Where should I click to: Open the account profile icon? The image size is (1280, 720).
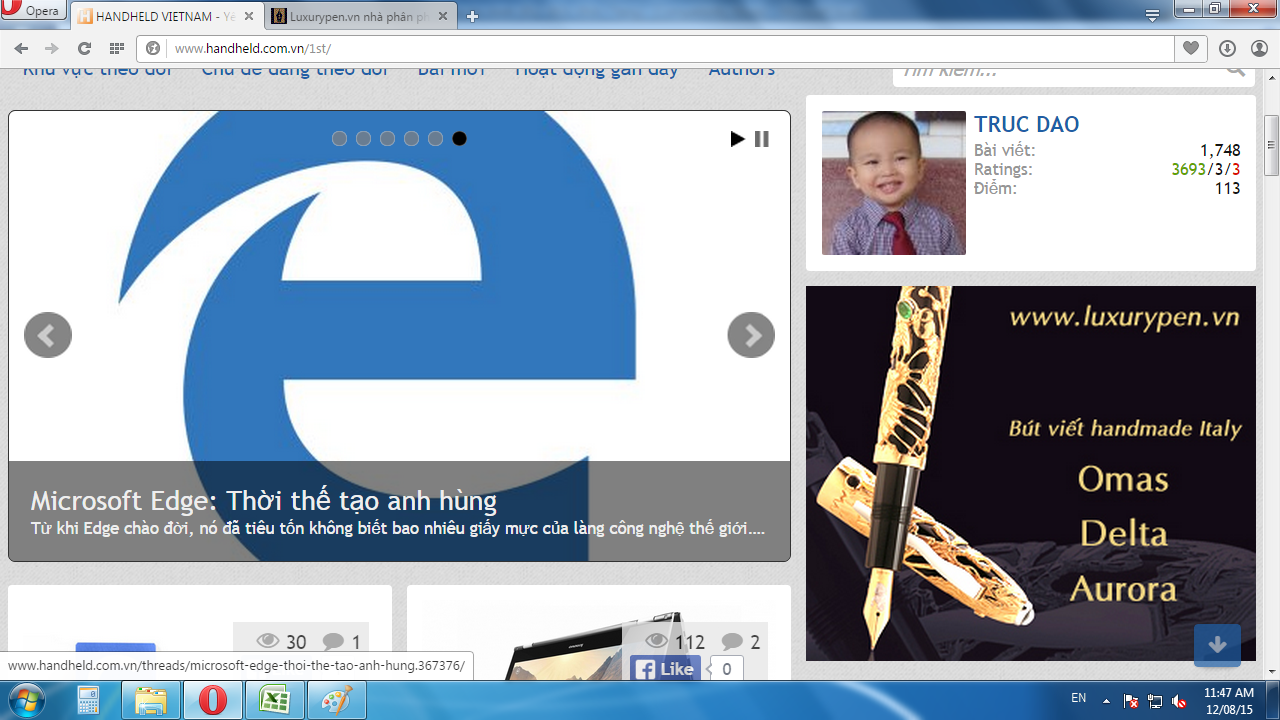coord(1258,47)
